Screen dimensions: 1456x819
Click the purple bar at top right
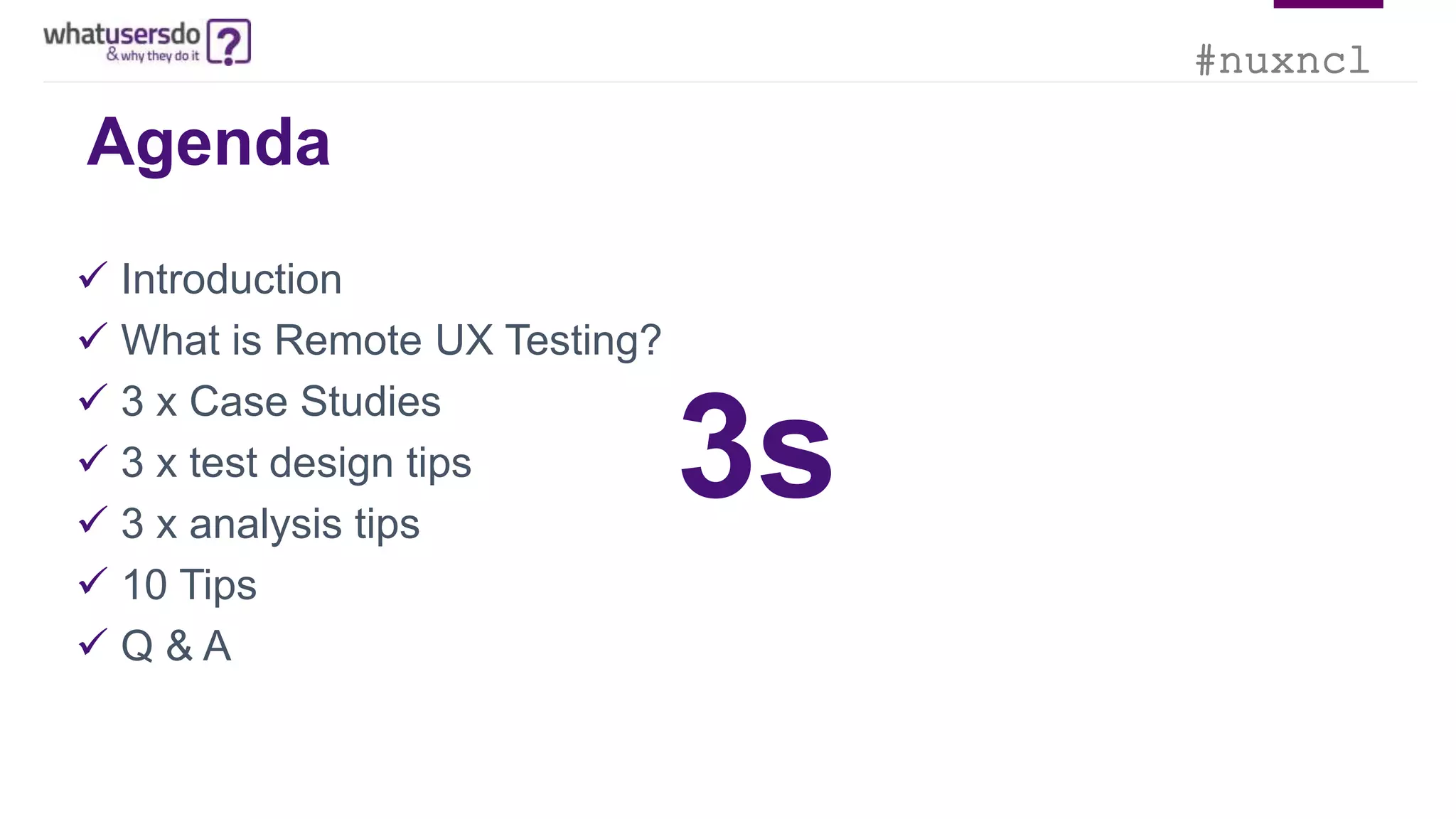point(1328,4)
